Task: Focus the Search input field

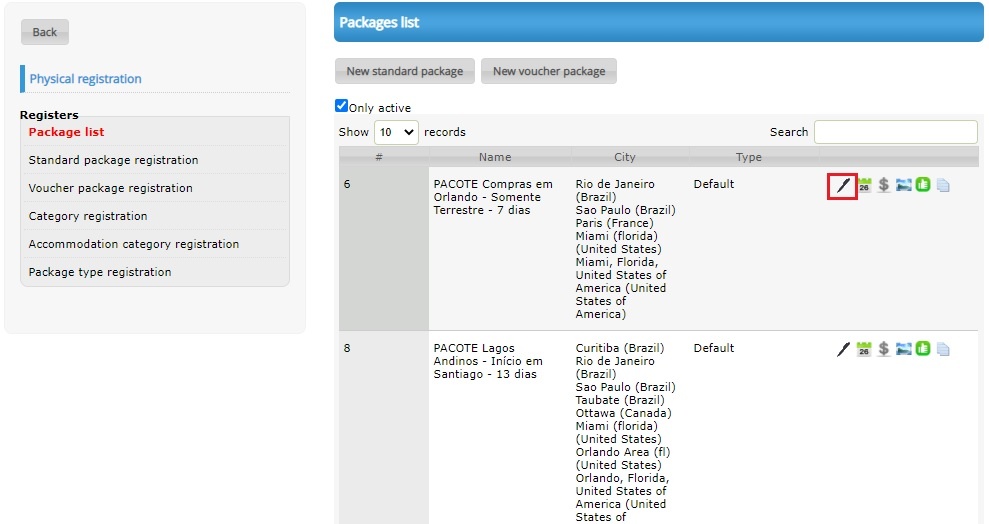Action: [896, 132]
